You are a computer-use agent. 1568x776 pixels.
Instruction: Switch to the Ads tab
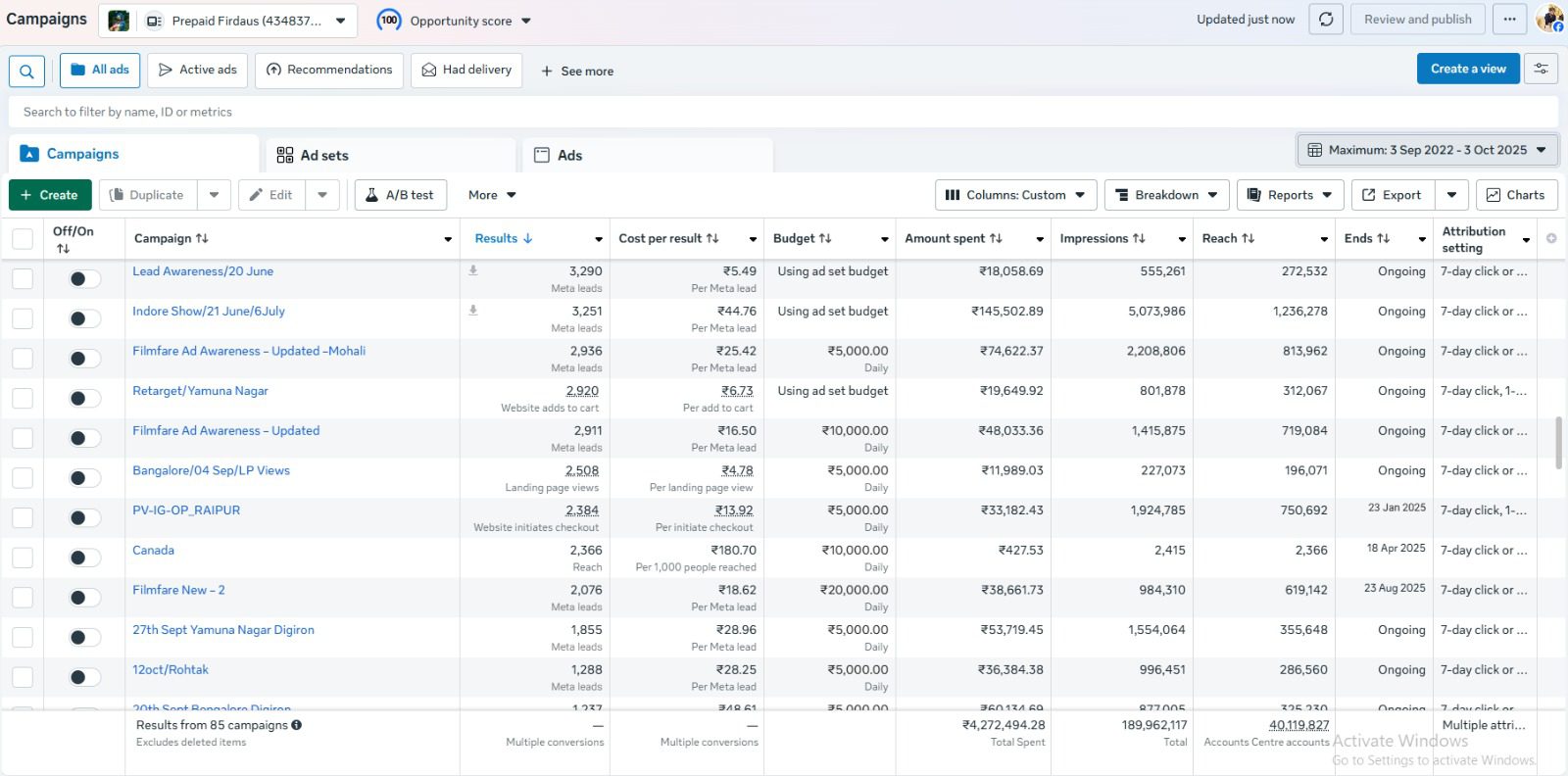tap(569, 155)
